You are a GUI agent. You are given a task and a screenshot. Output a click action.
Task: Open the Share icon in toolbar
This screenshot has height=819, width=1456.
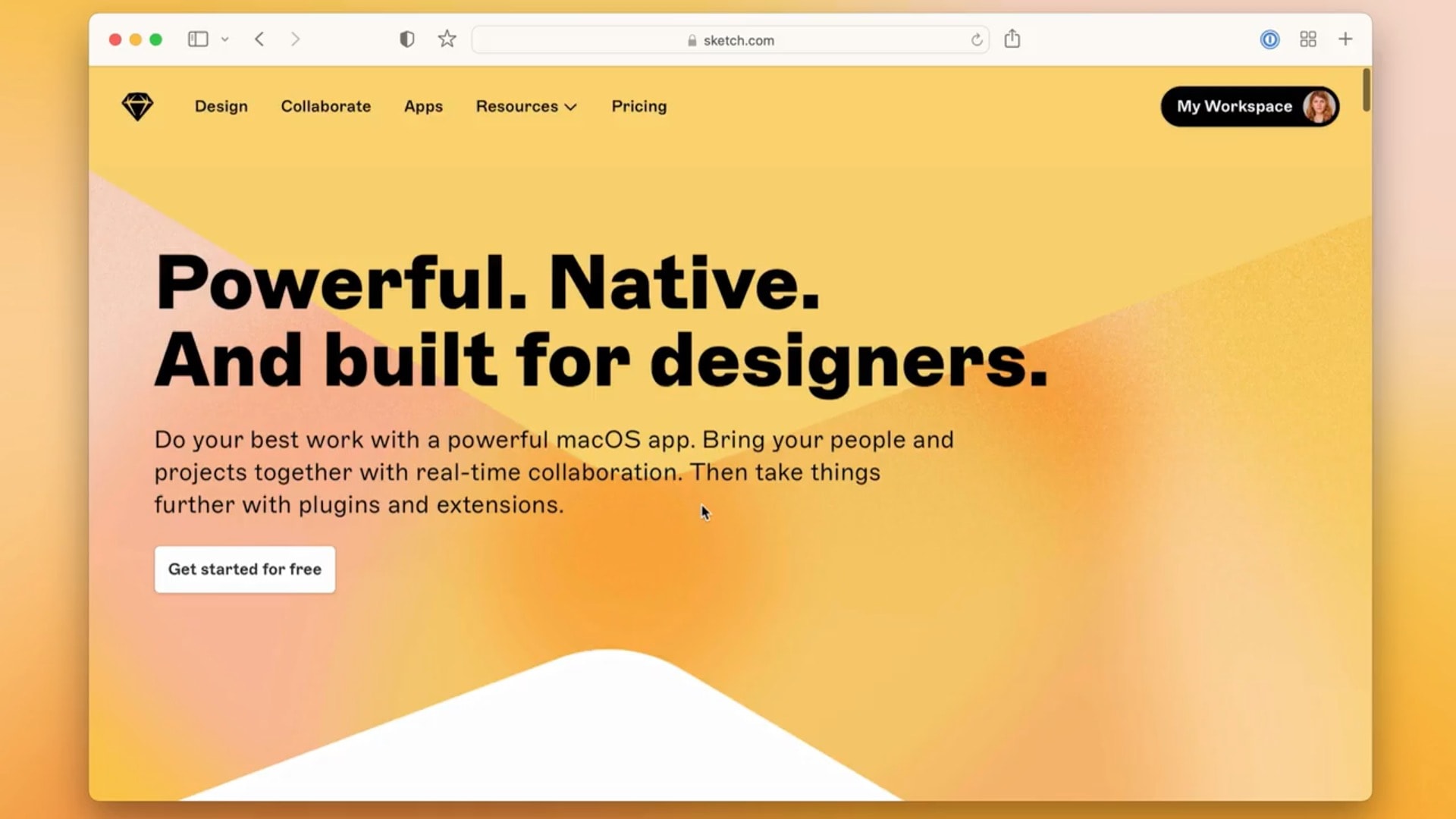tap(1012, 39)
